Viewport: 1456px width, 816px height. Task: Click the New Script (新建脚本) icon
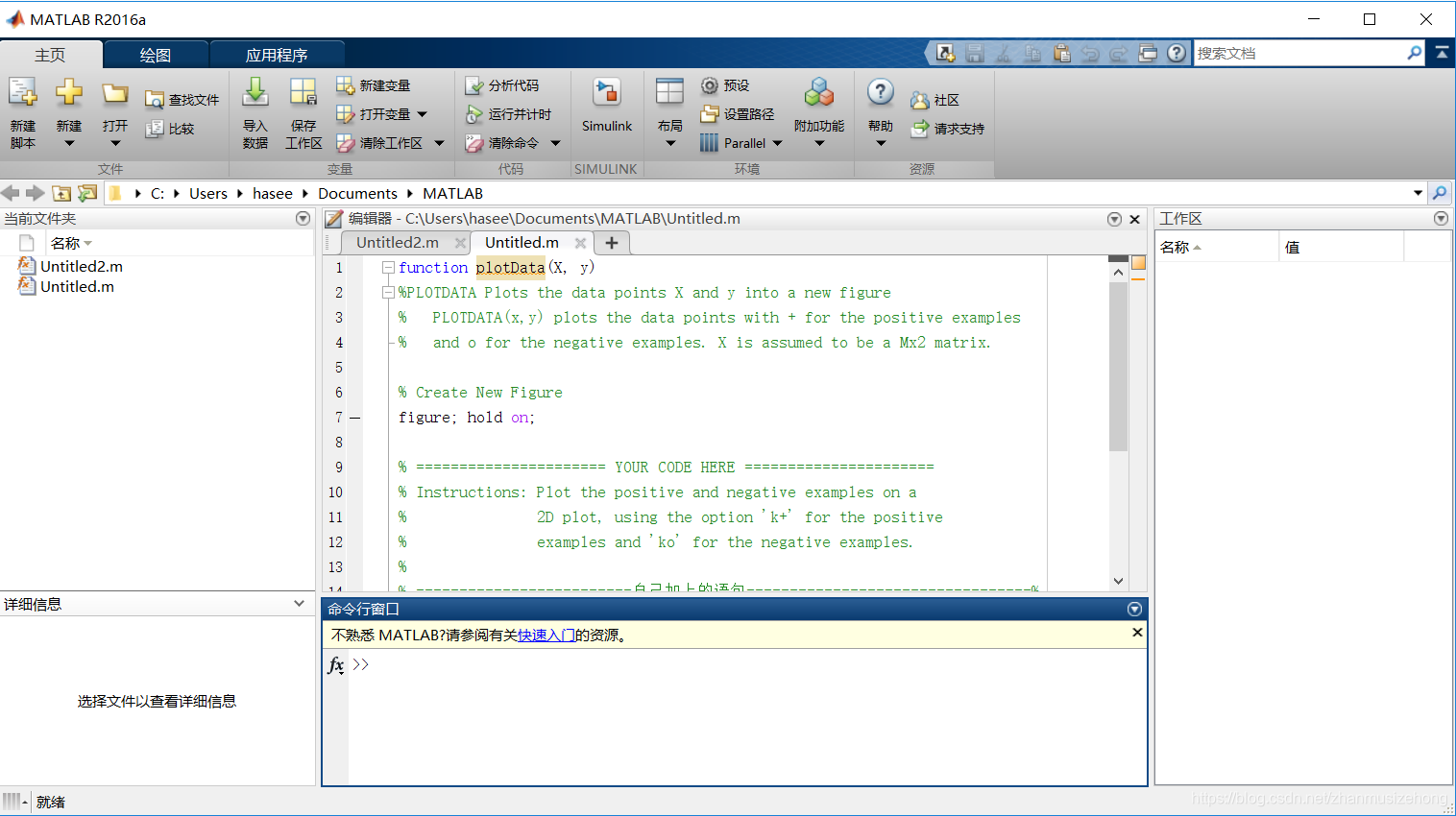click(x=23, y=93)
